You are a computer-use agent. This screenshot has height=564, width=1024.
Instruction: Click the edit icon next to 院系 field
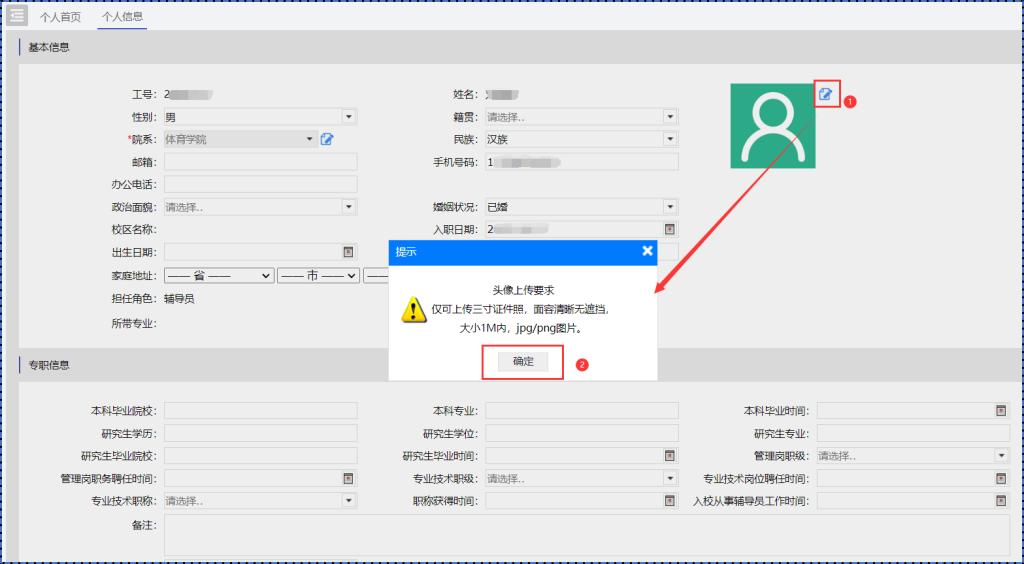[x=327, y=139]
